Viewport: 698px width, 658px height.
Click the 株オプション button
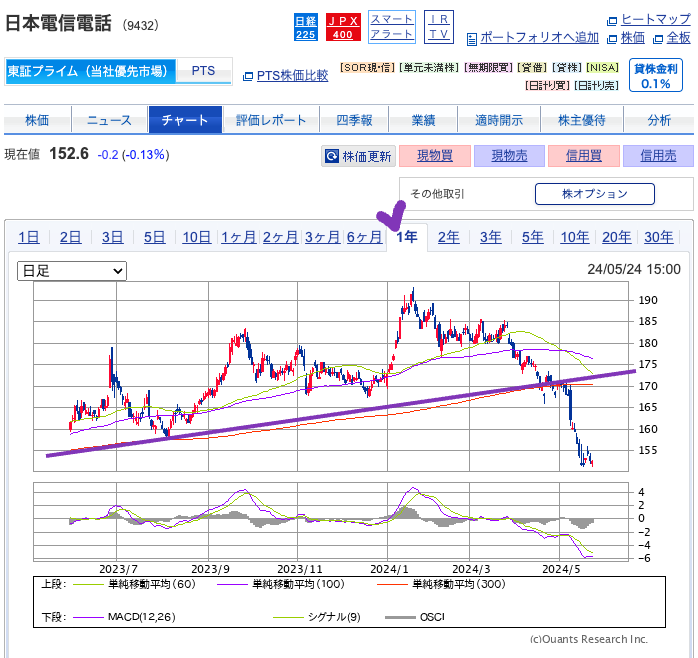pyautogui.click(x=595, y=194)
